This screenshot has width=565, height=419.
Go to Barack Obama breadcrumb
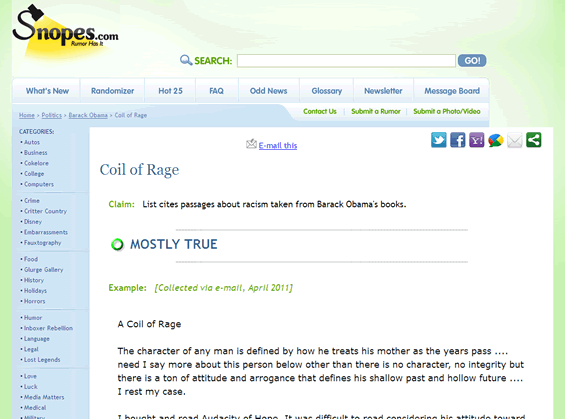click(88, 115)
